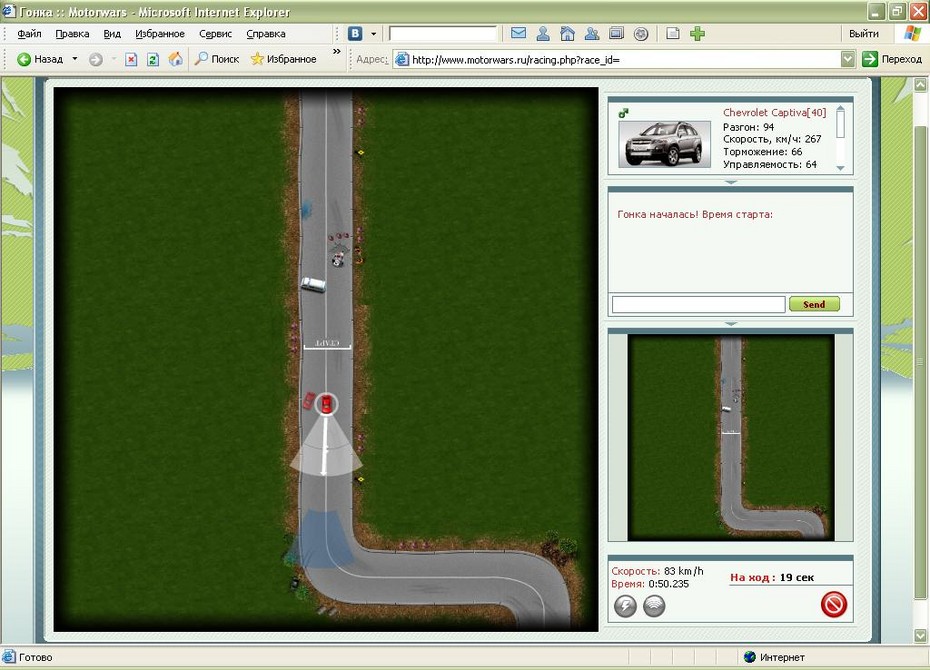Click the green male gender symbol icon
The image size is (930, 670).
point(623,113)
